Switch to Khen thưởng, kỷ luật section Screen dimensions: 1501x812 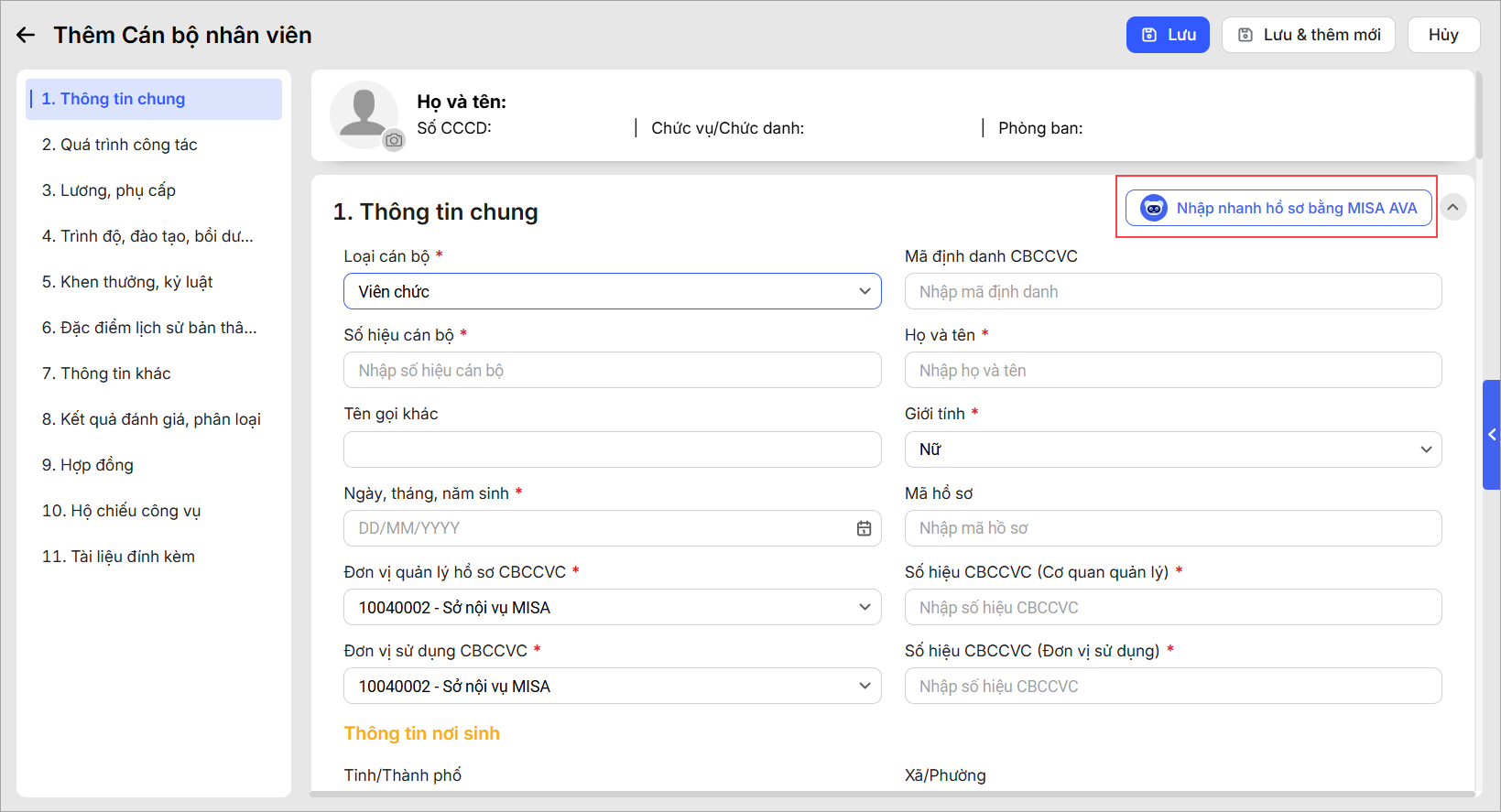tap(127, 282)
